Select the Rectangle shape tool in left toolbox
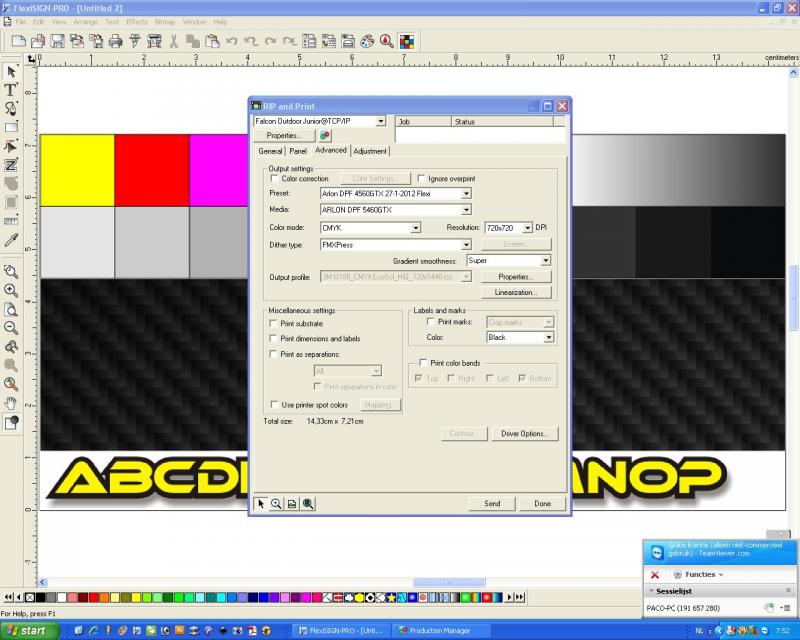Image resolution: width=800 pixels, height=640 pixels. (11, 127)
